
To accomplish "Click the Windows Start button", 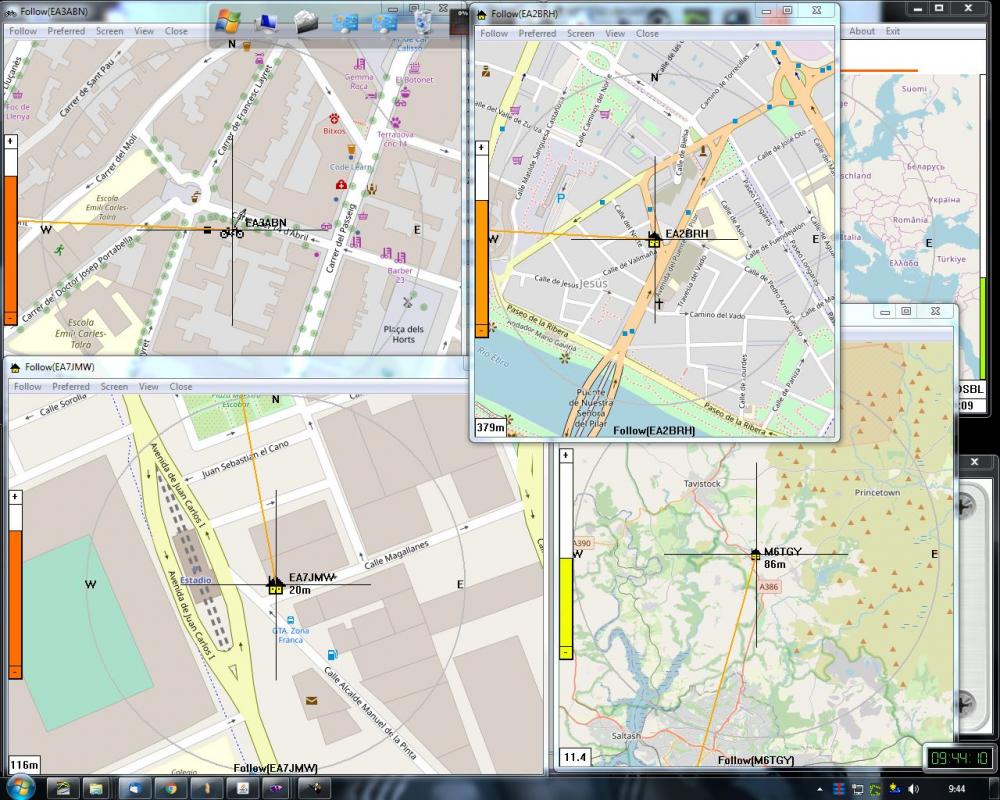I will (19, 786).
